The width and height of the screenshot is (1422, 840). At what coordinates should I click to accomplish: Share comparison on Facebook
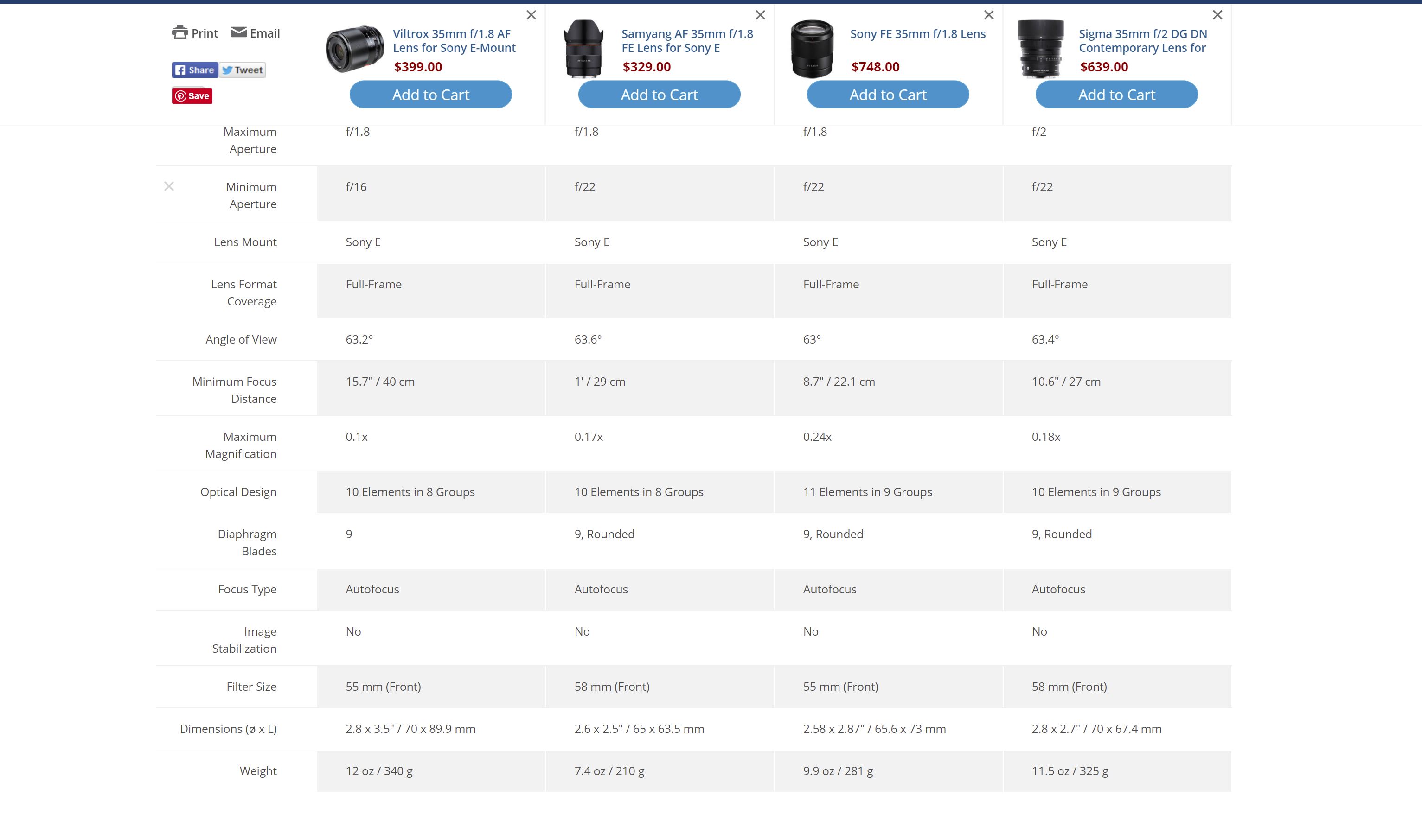click(195, 70)
